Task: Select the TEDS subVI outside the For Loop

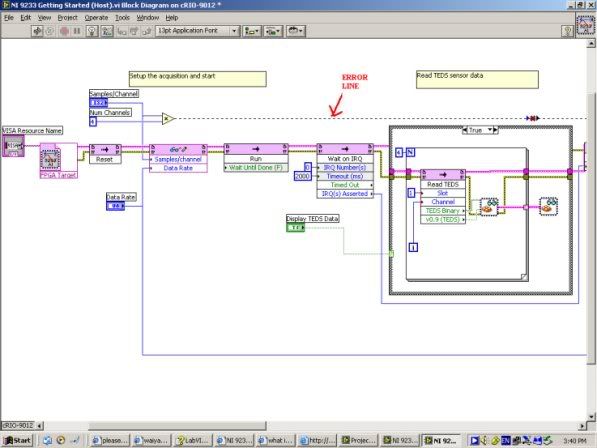Action: [x=549, y=207]
